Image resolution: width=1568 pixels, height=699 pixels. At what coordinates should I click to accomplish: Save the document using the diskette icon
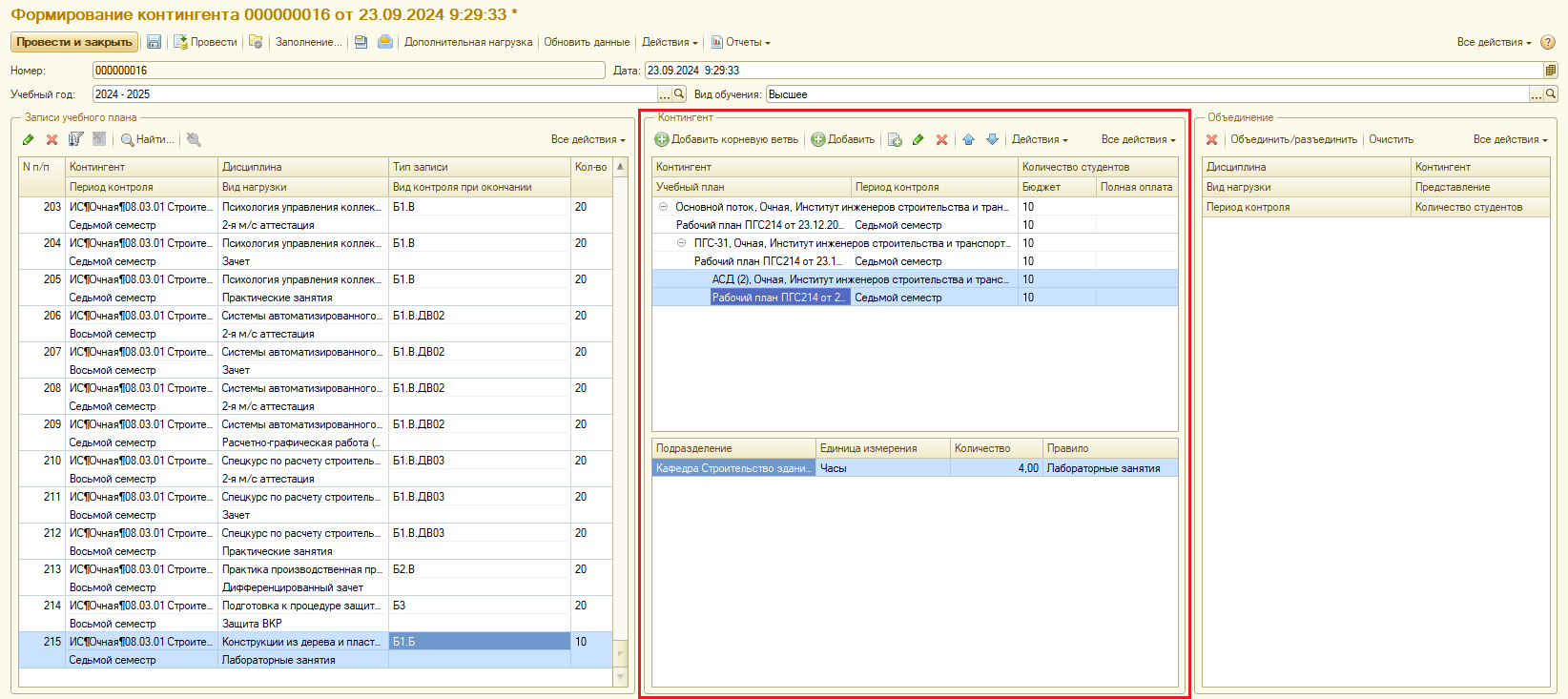(154, 42)
